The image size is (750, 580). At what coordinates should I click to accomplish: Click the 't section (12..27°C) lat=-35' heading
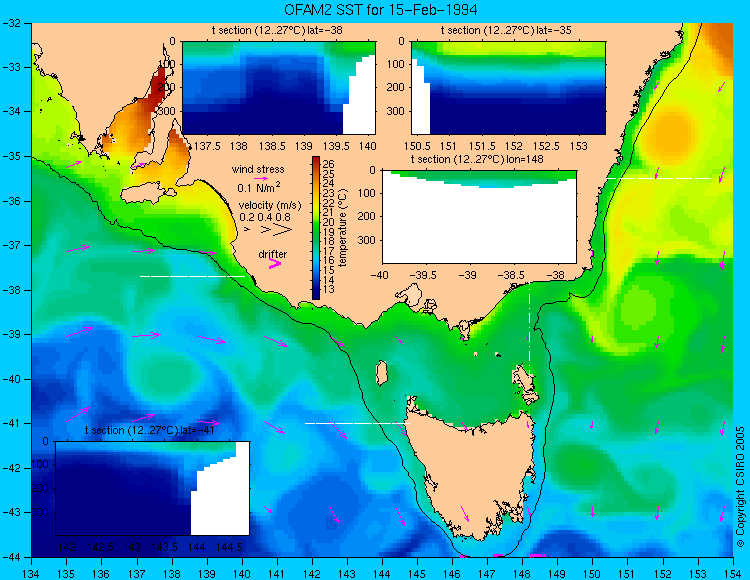[506, 31]
